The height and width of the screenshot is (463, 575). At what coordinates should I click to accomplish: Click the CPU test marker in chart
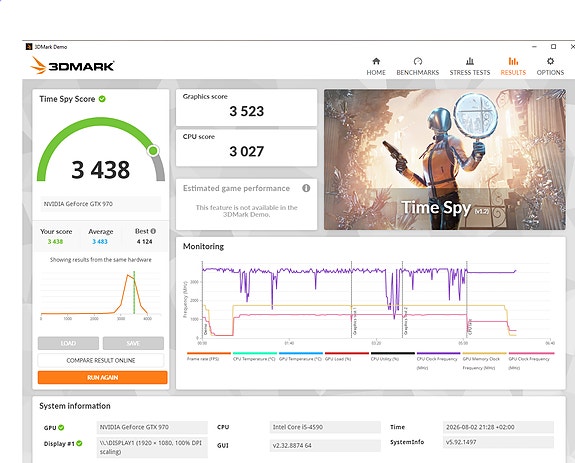470,327
